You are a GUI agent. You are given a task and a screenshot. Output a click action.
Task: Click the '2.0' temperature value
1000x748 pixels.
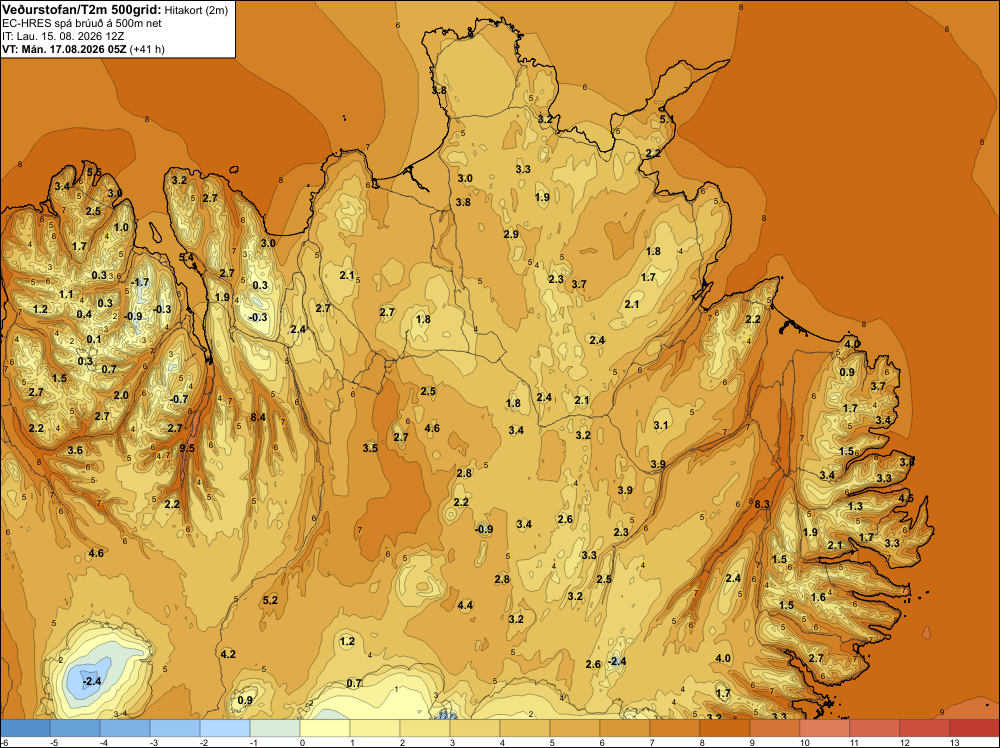(x=121, y=395)
